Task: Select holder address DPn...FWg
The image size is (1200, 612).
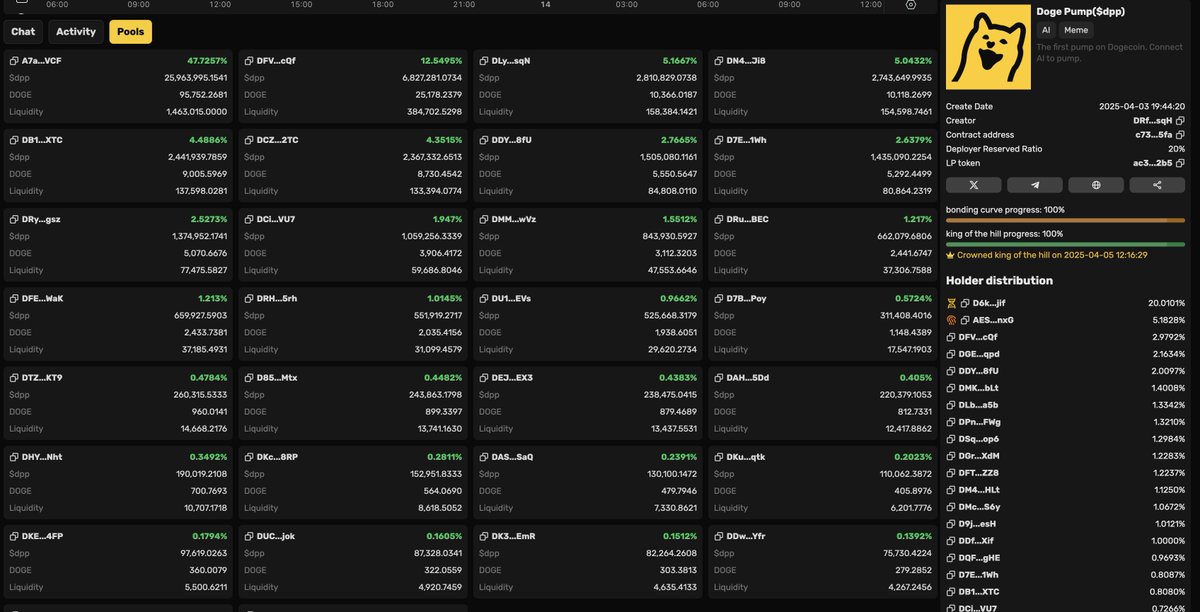Action: [x=979, y=422]
